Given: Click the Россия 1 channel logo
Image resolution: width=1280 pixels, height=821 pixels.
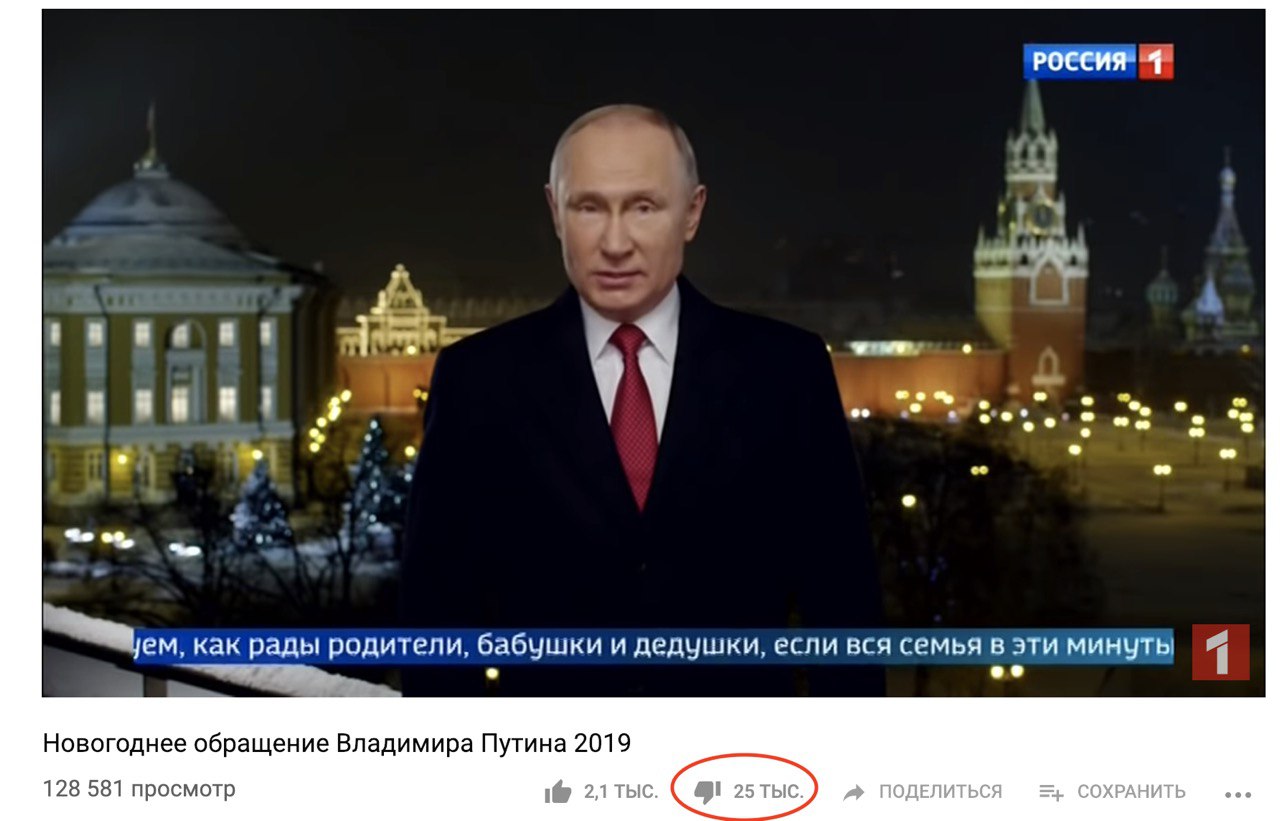Looking at the screenshot, I should (1098, 62).
